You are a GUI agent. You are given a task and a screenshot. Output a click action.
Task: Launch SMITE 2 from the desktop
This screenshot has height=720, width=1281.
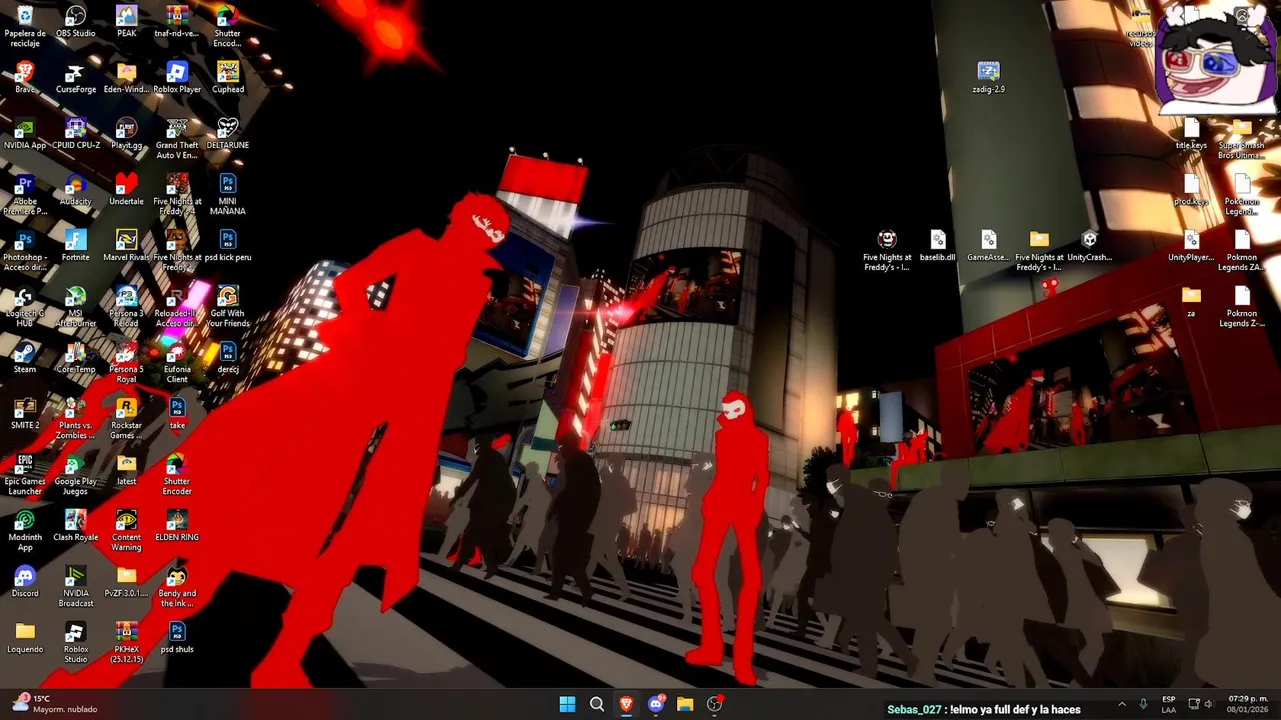click(25, 413)
